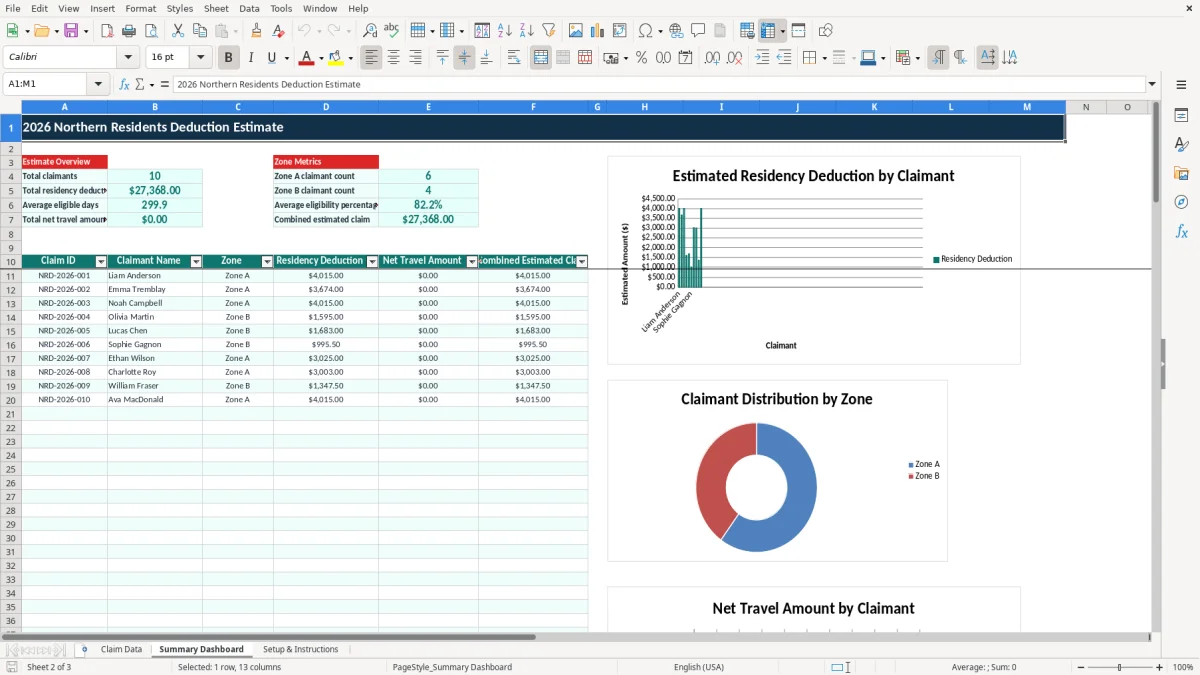
Task: Select the Claimant Distribution by Zone chart
Action: pyautogui.click(x=777, y=471)
